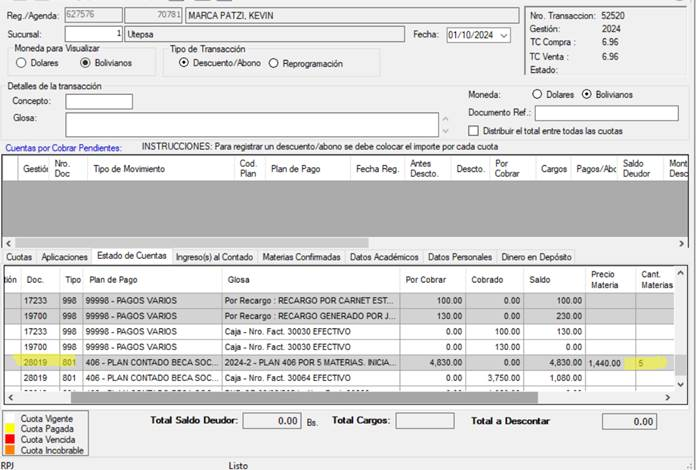Click the student name field MARCA PATZI, KEVIN
Image resolution: width=696 pixels, height=470 pixels.
tap(352, 16)
